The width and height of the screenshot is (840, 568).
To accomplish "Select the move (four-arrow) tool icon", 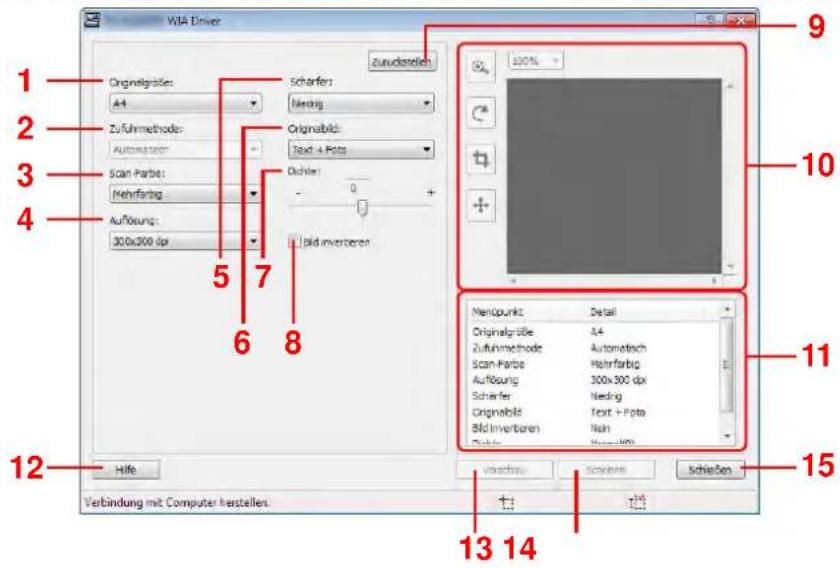I will (481, 205).
